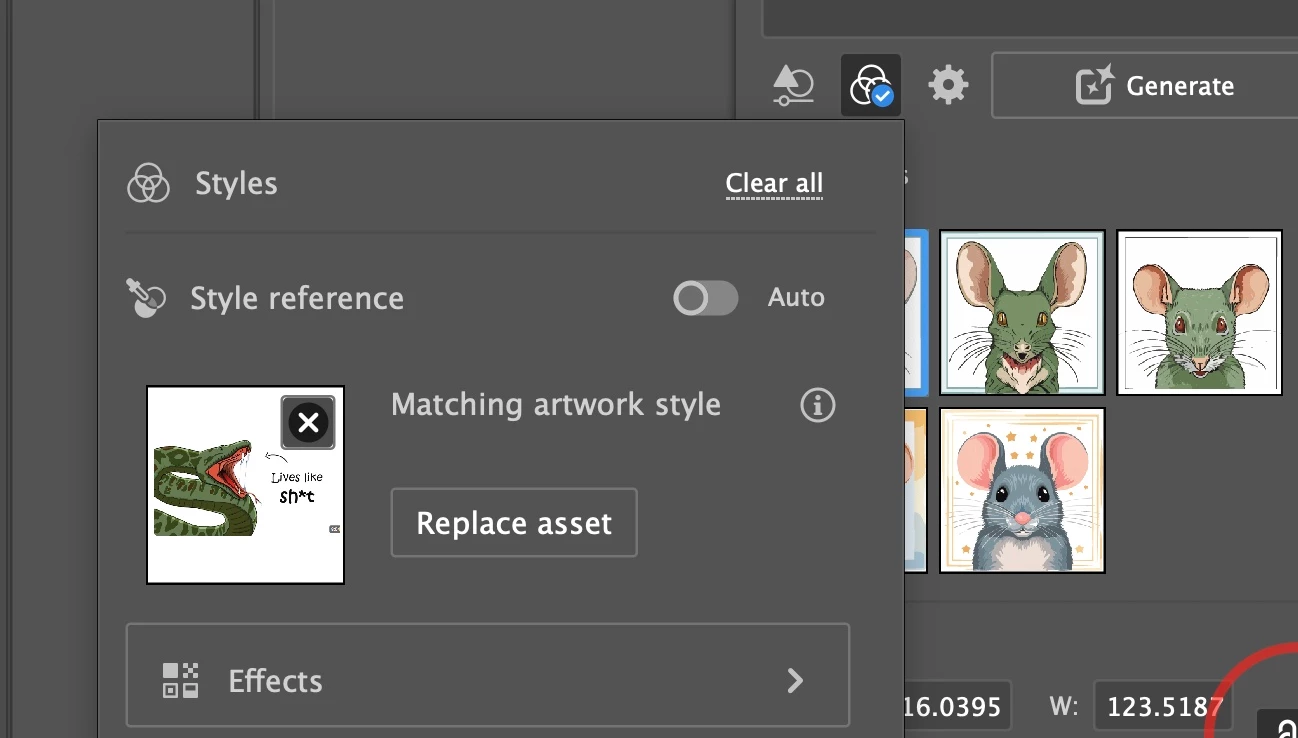Viewport: 1298px width, 738px height.
Task: Click the Effects chevron arrow
Action: 795,681
